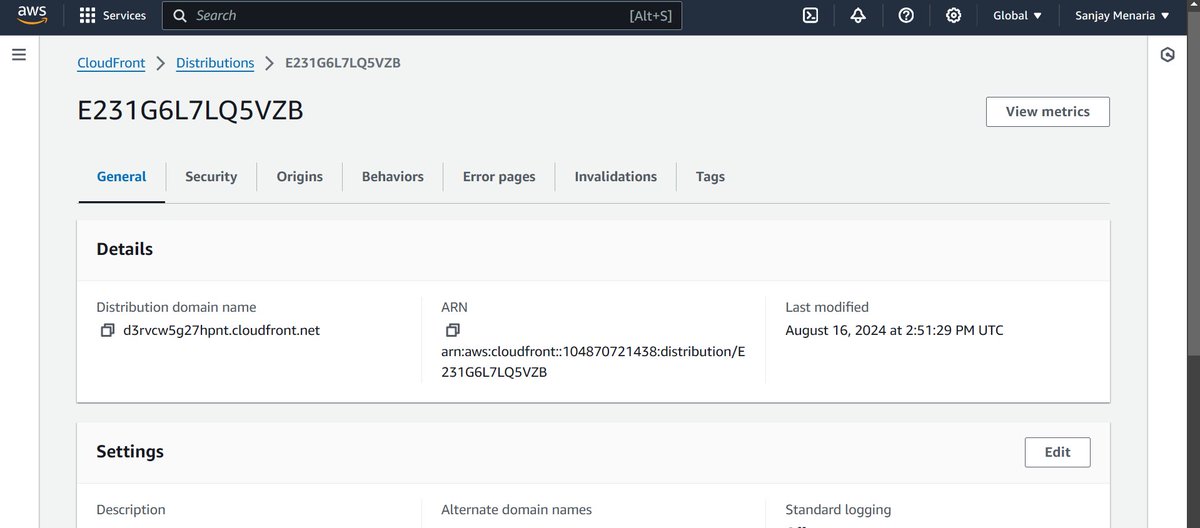
Task: Switch to the Security tab
Action: coord(211,177)
